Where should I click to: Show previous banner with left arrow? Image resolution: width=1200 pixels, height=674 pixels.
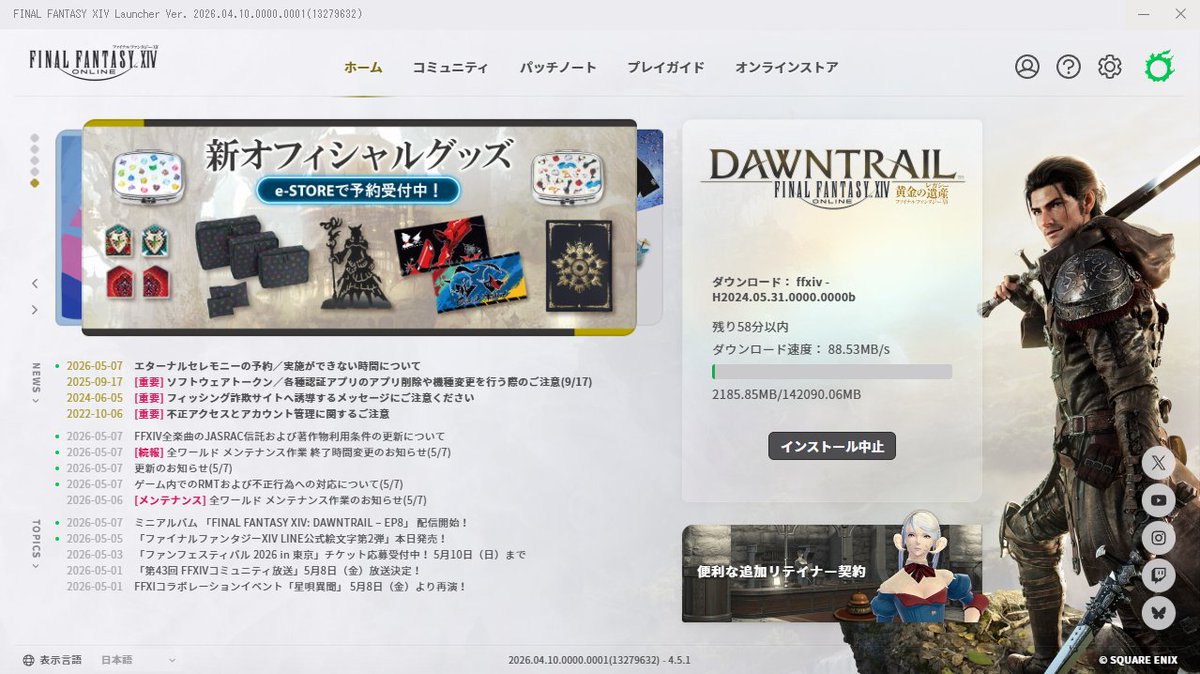click(x=34, y=284)
